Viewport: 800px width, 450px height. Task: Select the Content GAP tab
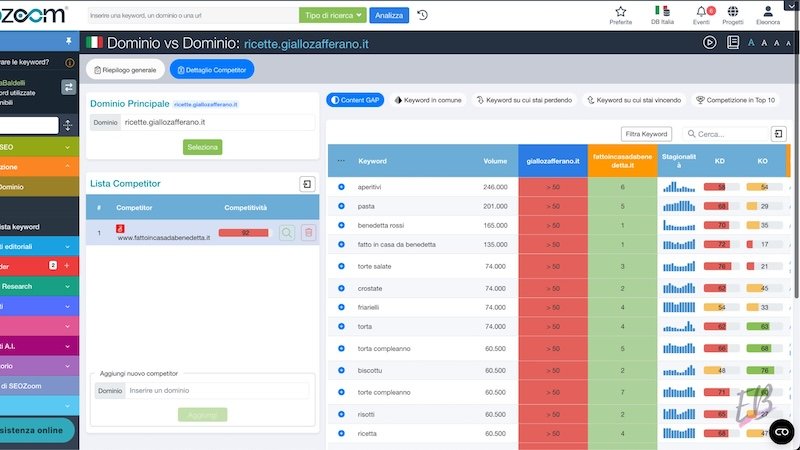355,100
